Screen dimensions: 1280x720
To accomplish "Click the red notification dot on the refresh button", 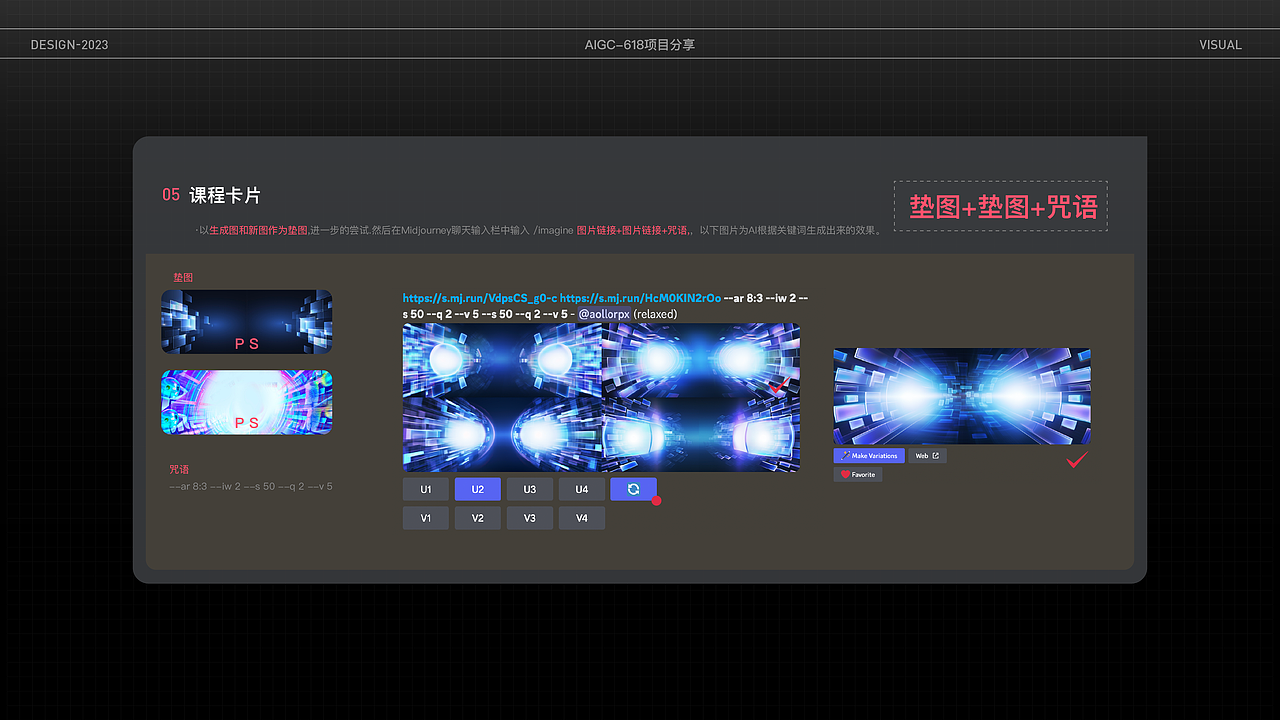I will (657, 500).
